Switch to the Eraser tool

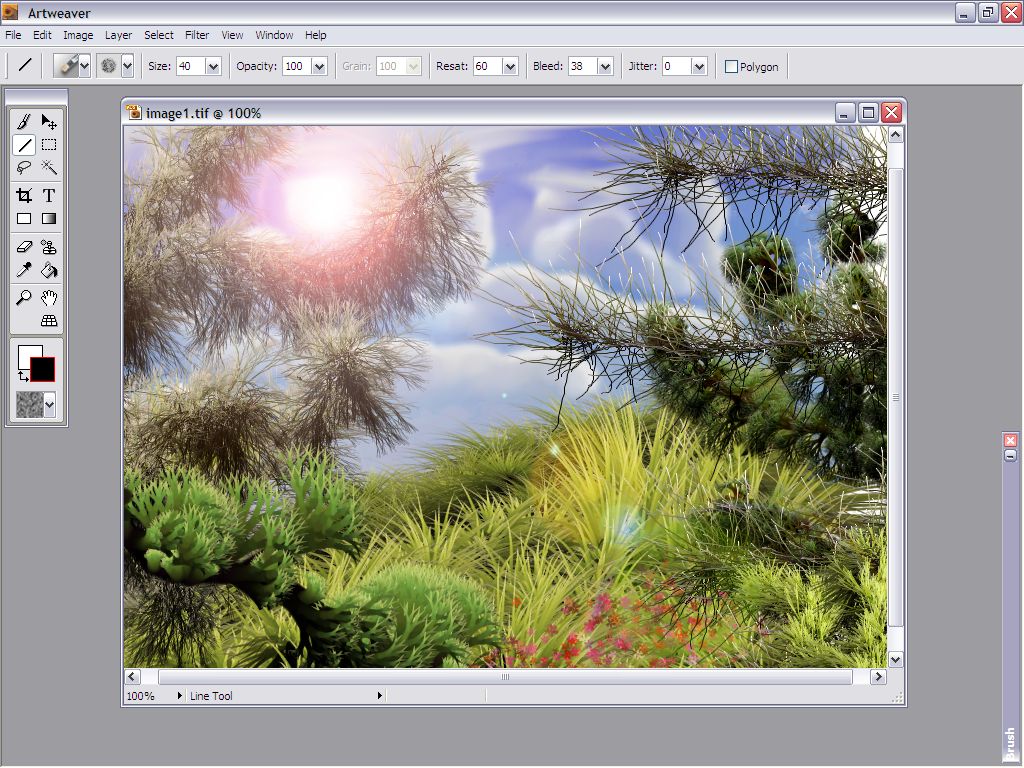[24, 246]
